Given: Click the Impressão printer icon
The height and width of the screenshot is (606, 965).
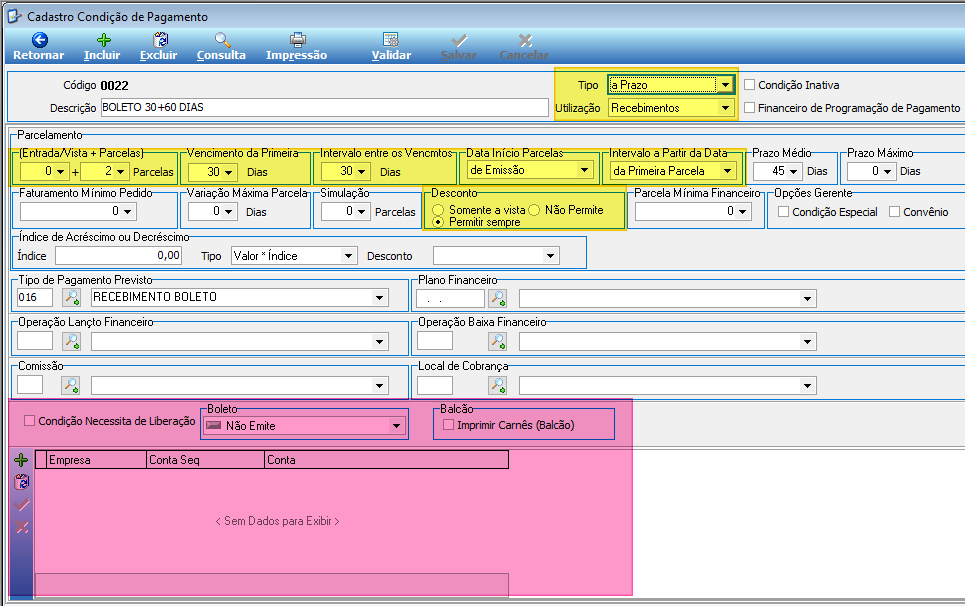Looking at the screenshot, I should [297, 40].
